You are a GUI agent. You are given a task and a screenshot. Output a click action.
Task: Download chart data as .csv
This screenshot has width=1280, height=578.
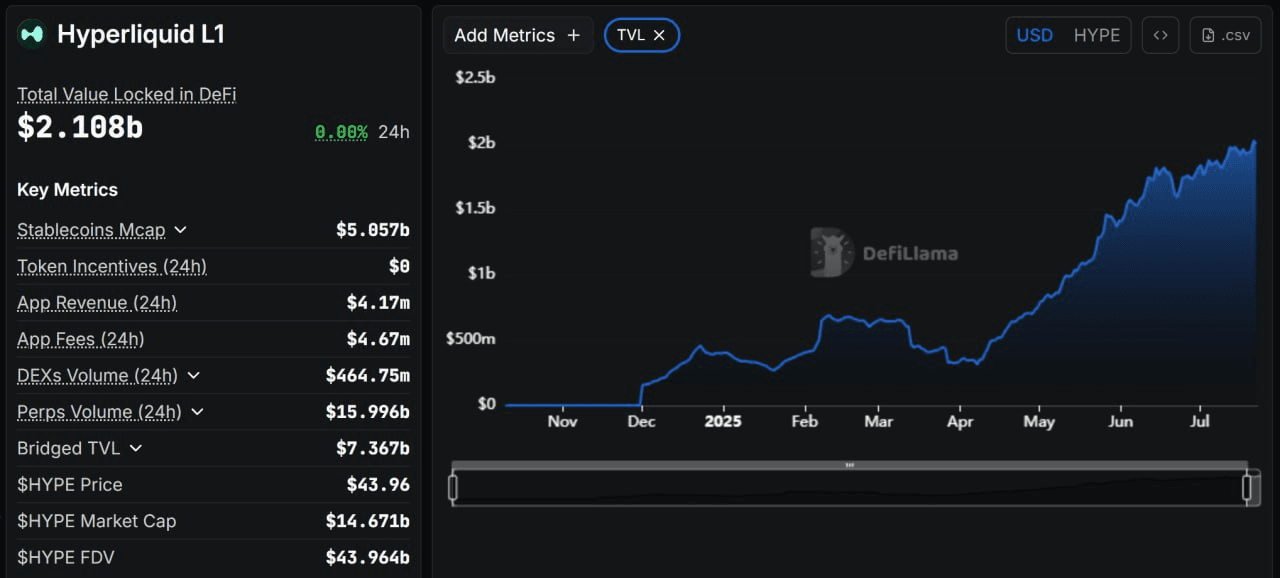pos(1225,35)
